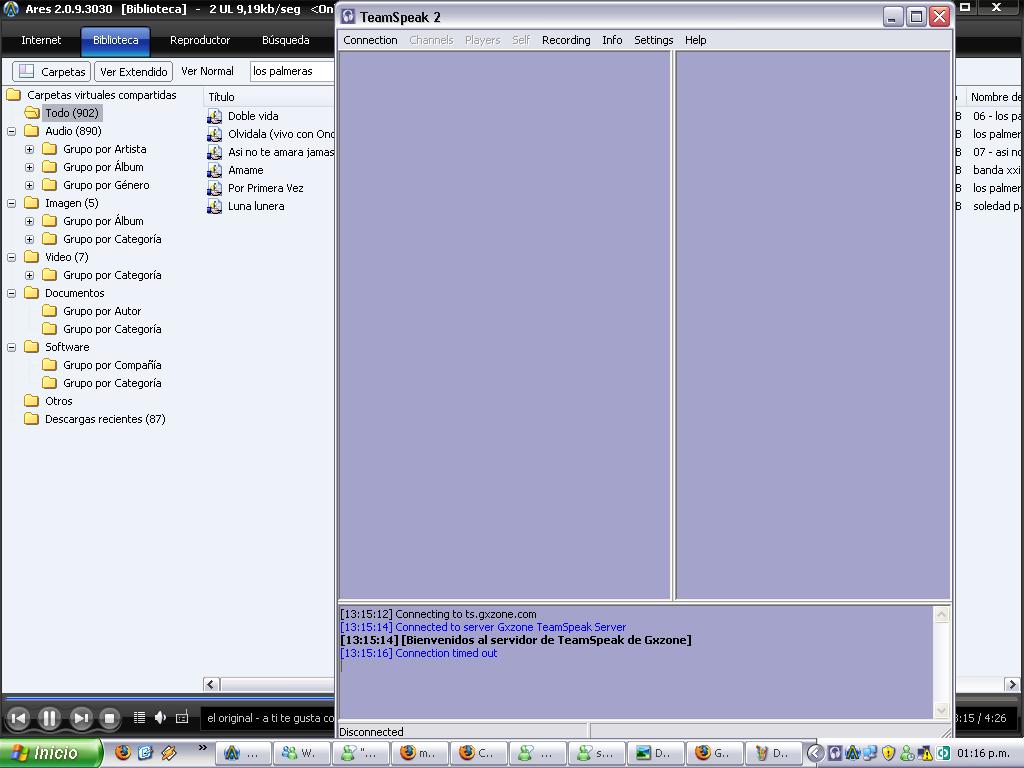Image resolution: width=1024 pixels, height=768 pixels.
Task: Toggle the Carpetas folder panel button
Action: 52,71
